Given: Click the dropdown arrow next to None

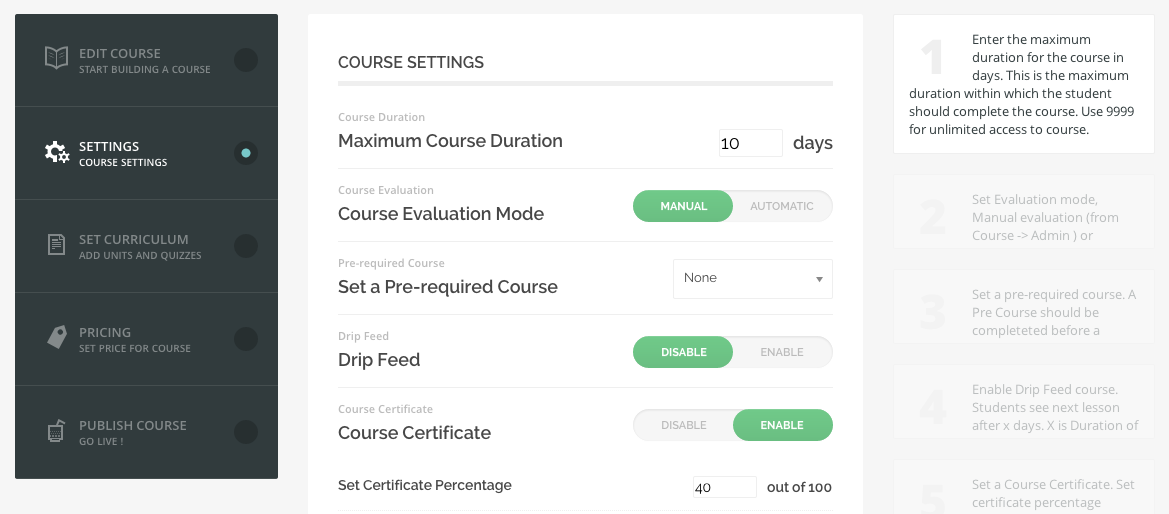Looking at the screenshot, I should (x=819, y=280).
